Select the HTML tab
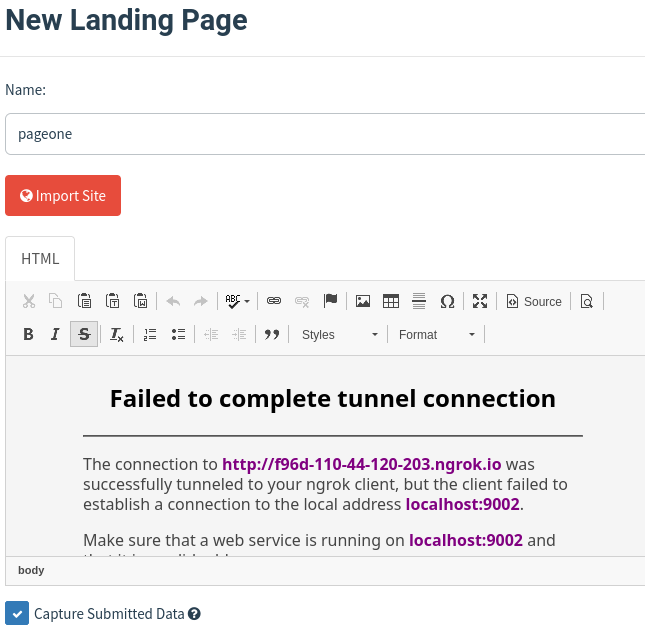This screenshot has width=645, height=626. (40, 259)
